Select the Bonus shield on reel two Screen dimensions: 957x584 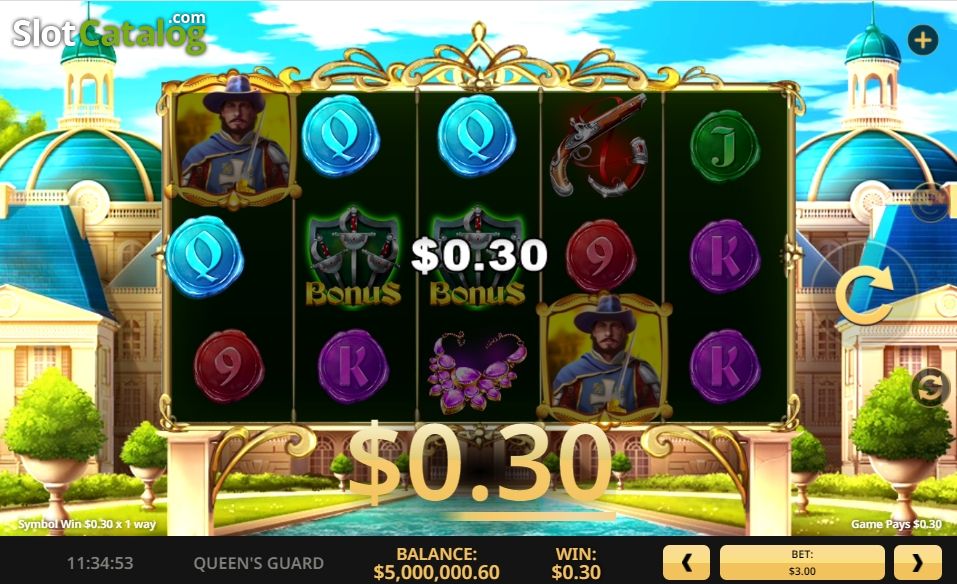353,257
